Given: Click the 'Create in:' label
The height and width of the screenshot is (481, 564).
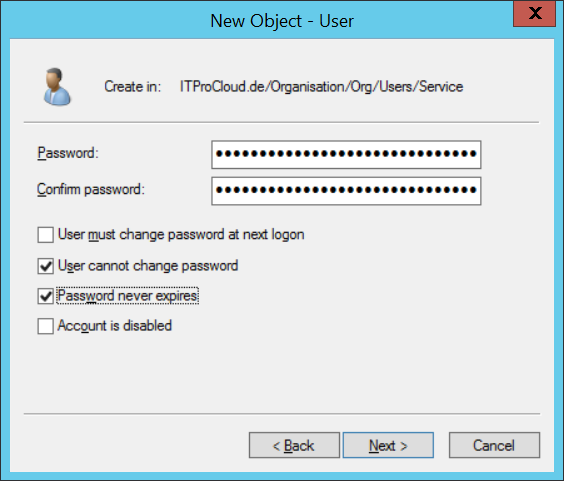Looking at the screenshot, I should 133,87.
